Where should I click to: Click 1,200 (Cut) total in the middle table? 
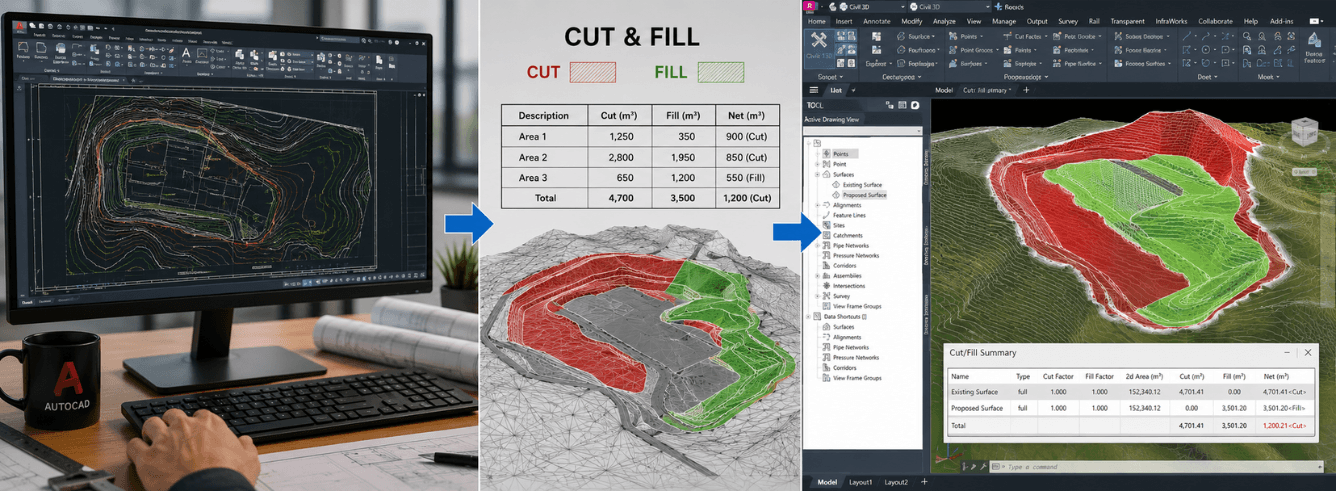[744, 198]
